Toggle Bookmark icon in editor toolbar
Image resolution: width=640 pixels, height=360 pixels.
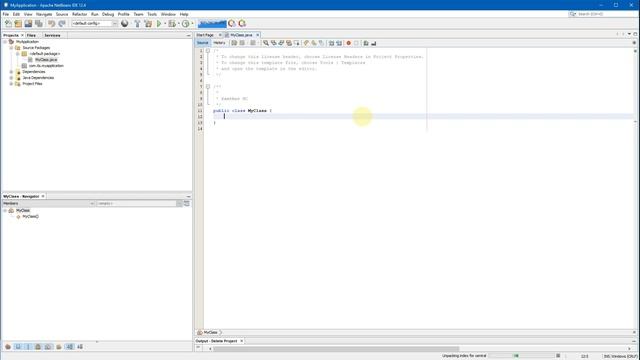[x=321, y=43]
